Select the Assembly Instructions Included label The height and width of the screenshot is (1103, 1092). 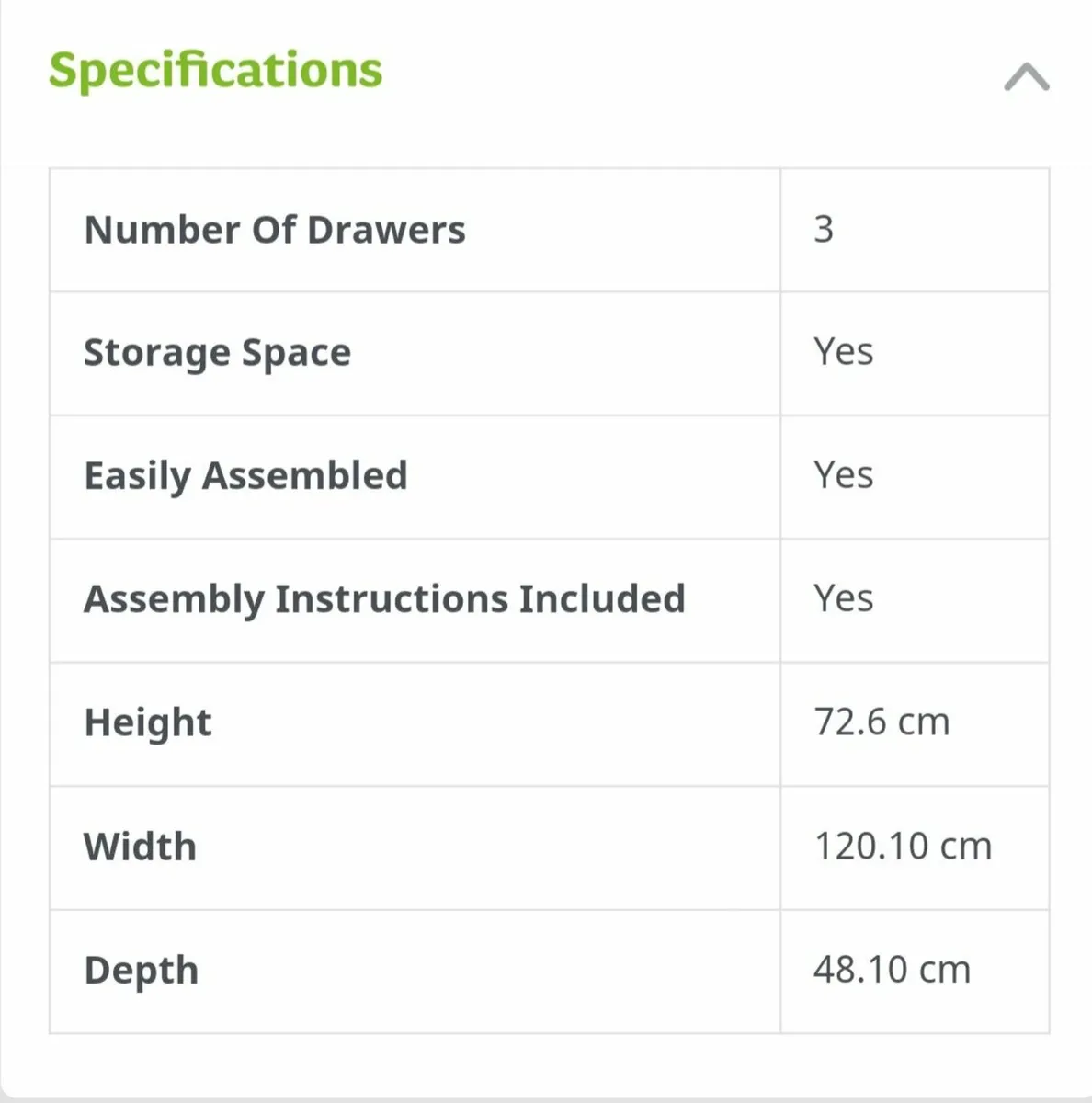point(384,600)
